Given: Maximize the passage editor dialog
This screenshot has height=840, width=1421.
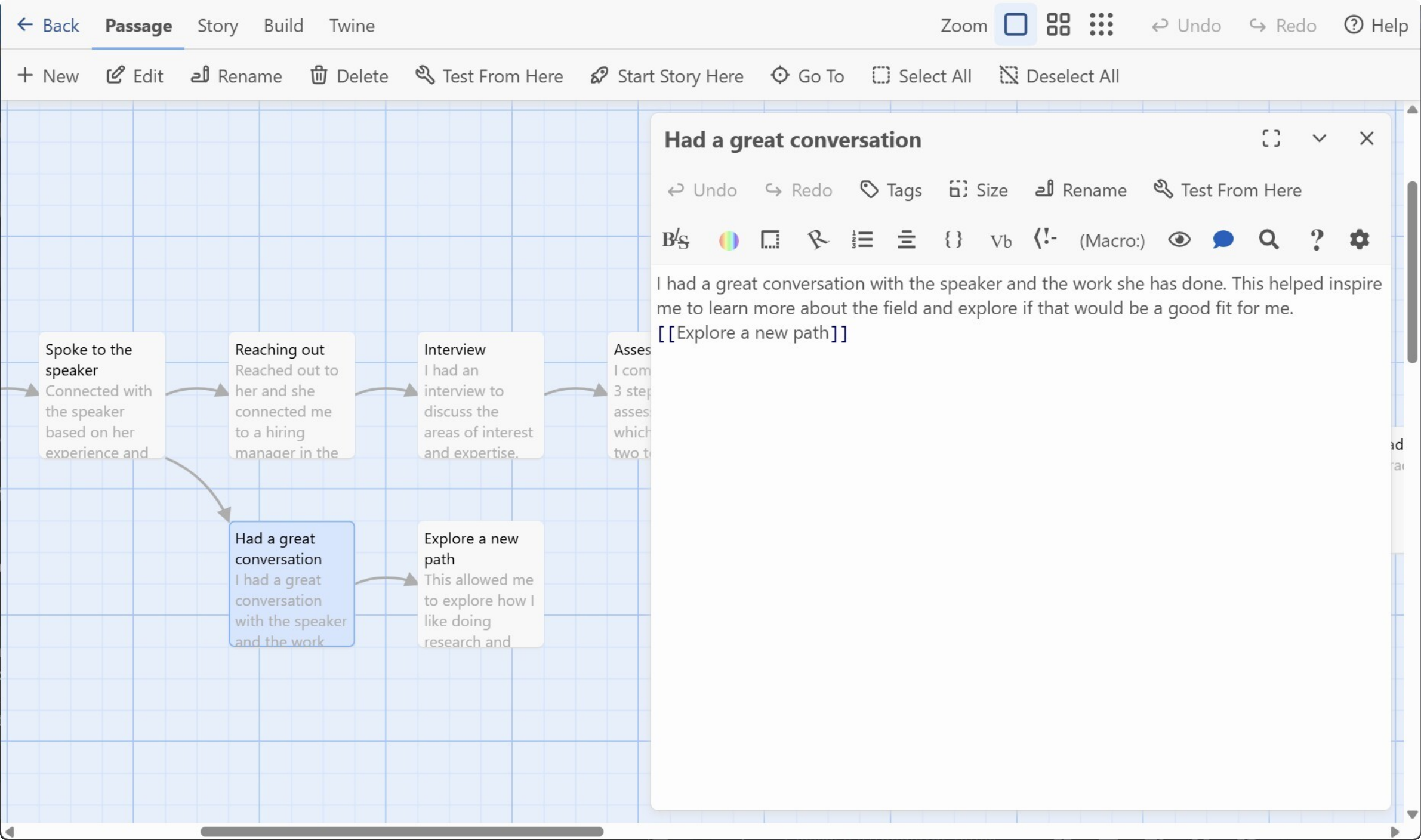Looking at the screenshot, I should (x=1271, y=138).
